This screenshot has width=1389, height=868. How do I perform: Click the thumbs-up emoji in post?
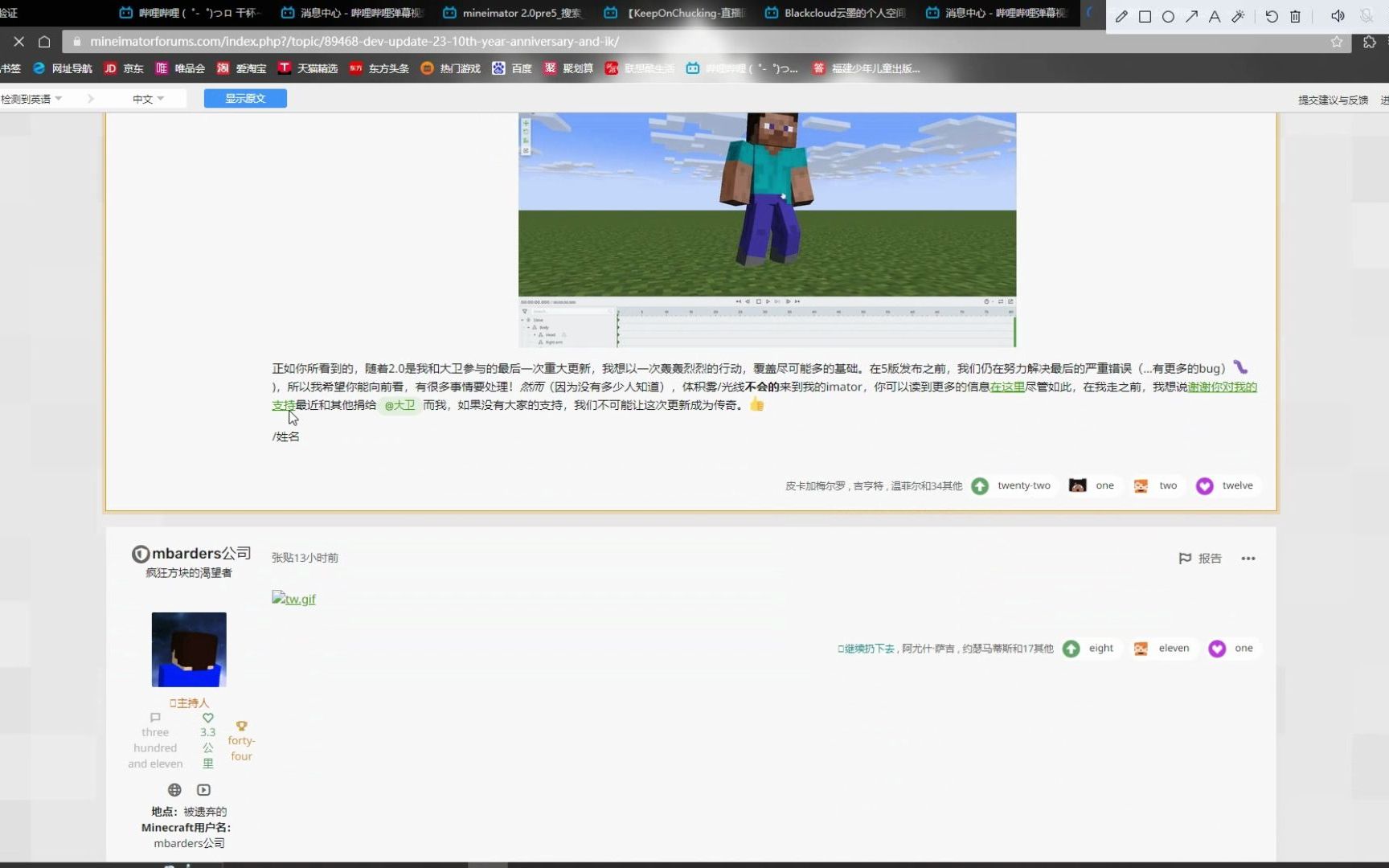click(756, 404)
